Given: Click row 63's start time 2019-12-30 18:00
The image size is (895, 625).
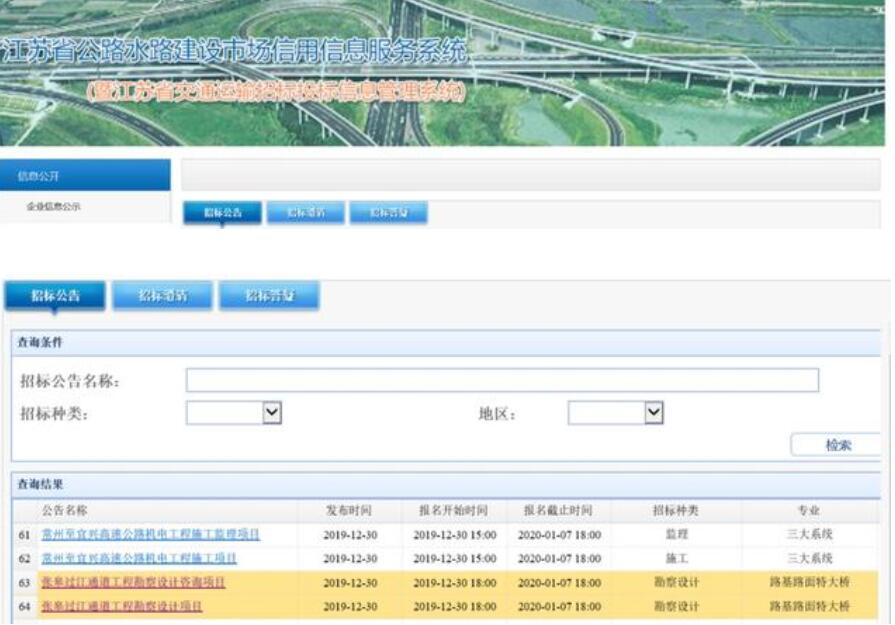Looking at the screenshot, I should click(x=455, y=583).
